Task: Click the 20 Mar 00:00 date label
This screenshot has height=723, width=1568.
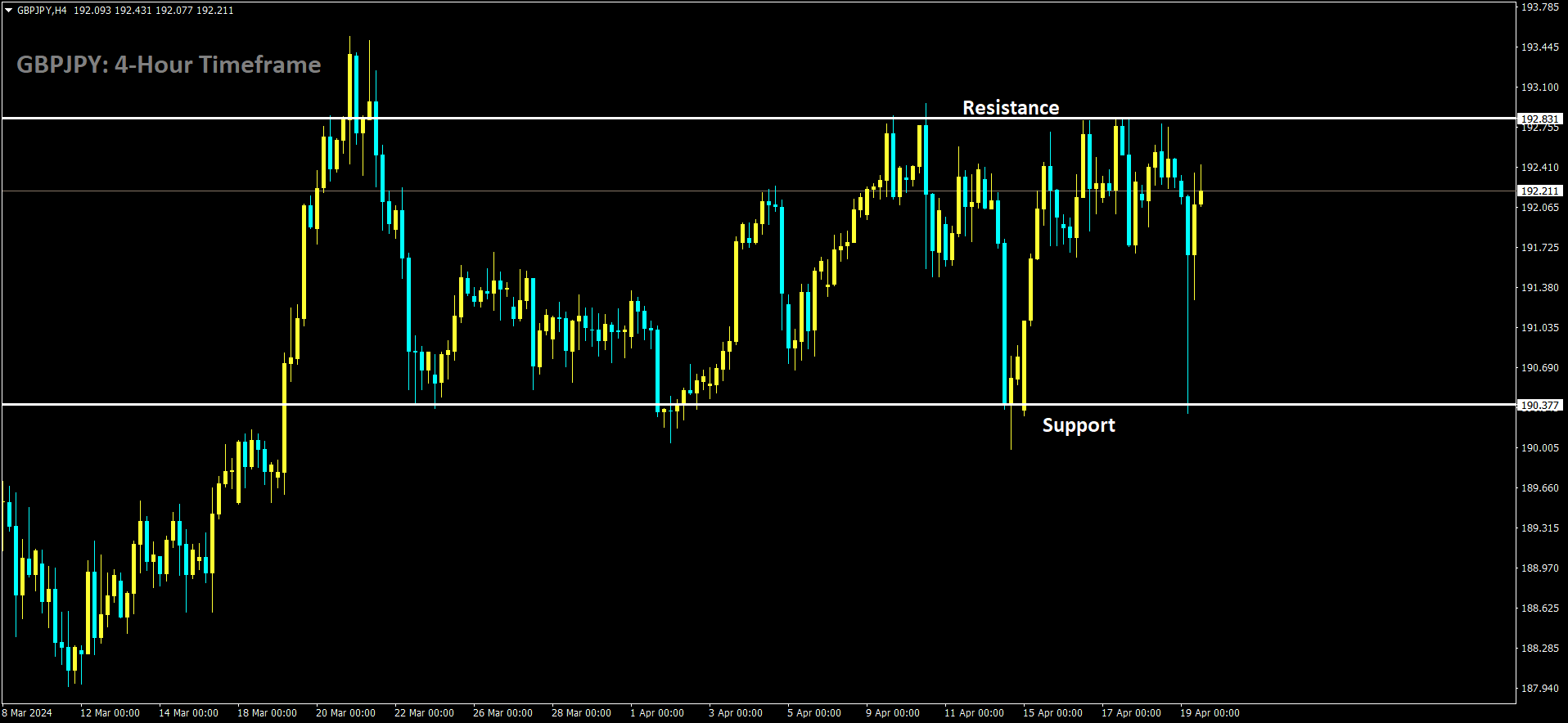Action: (345, 713)
